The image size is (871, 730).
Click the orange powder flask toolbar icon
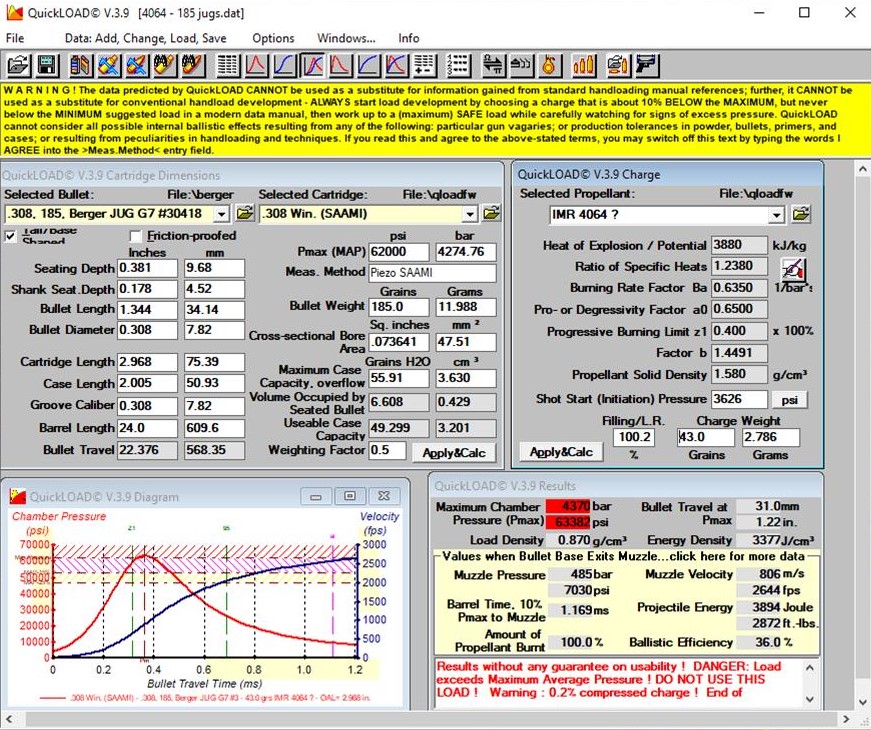click(x=549, y=66)
